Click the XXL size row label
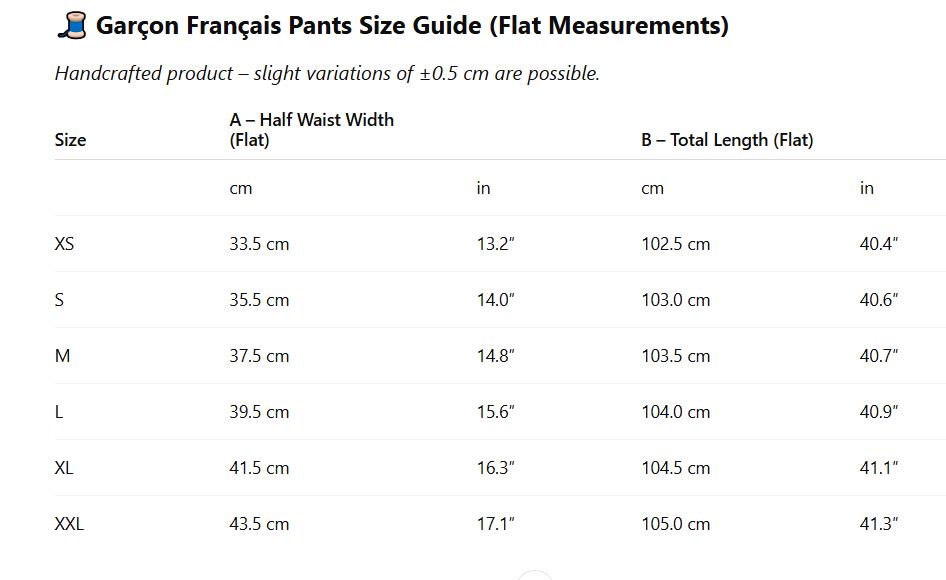 click(x=69, y=524)
